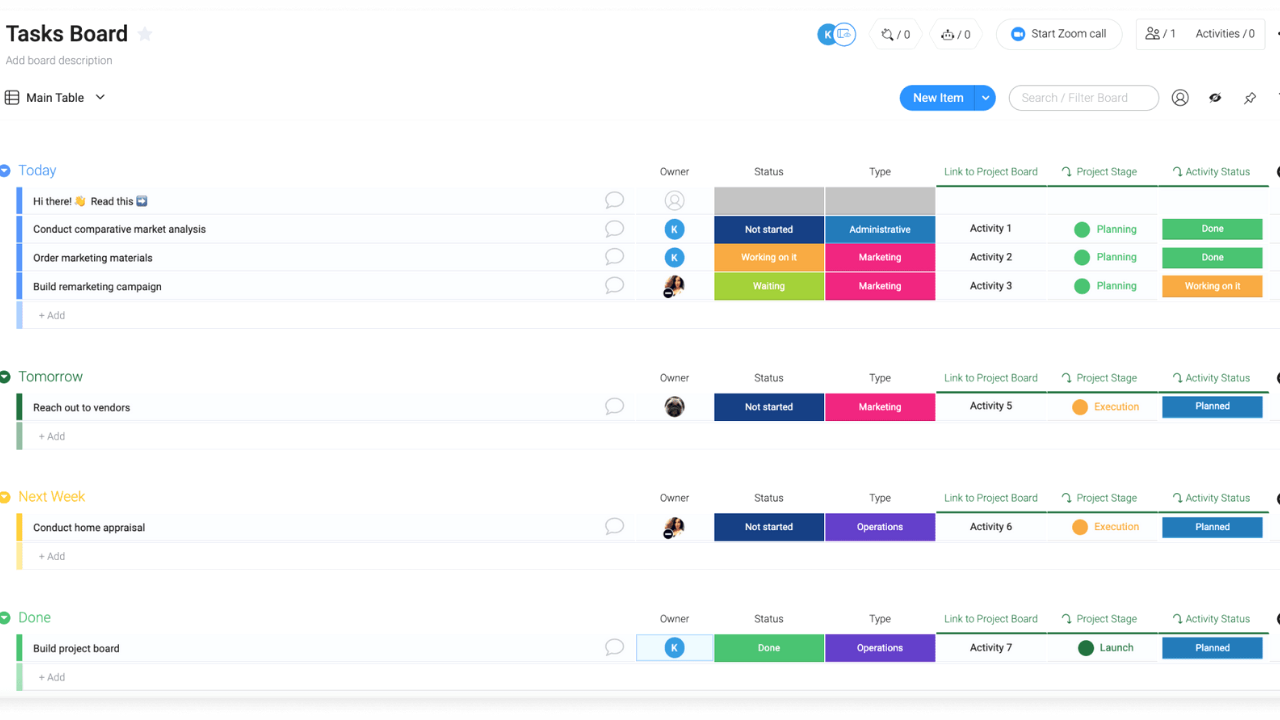The height and width of the screenshot is (720, 1280).
Task: Click green Done status for Build project board
Action: click(x=769, y=648)
